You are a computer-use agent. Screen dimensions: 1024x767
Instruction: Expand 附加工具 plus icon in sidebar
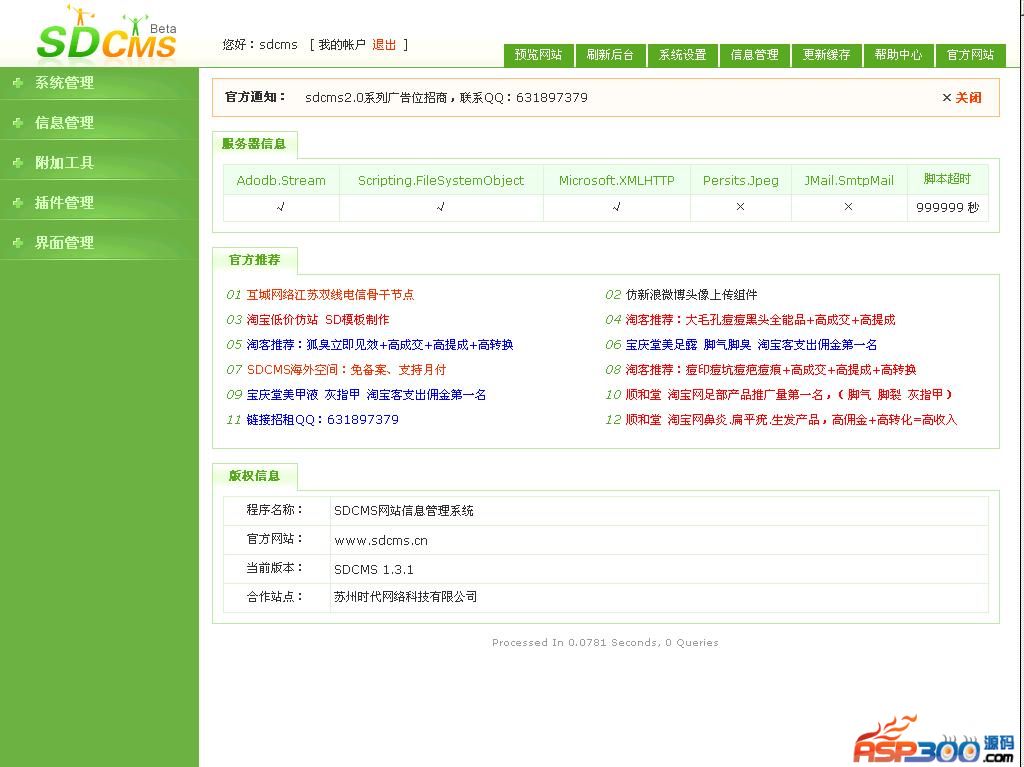point(18,163)
